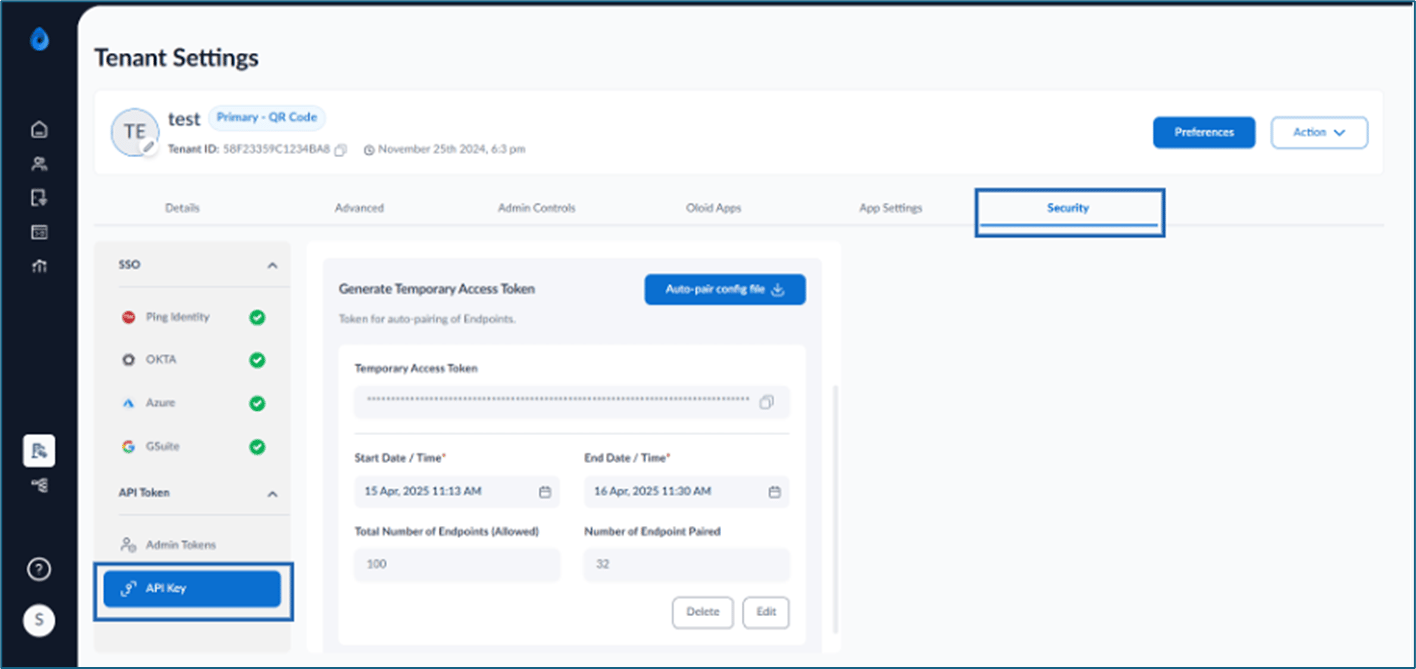Select GSuite SSO entry

click(x=192, y=447)
